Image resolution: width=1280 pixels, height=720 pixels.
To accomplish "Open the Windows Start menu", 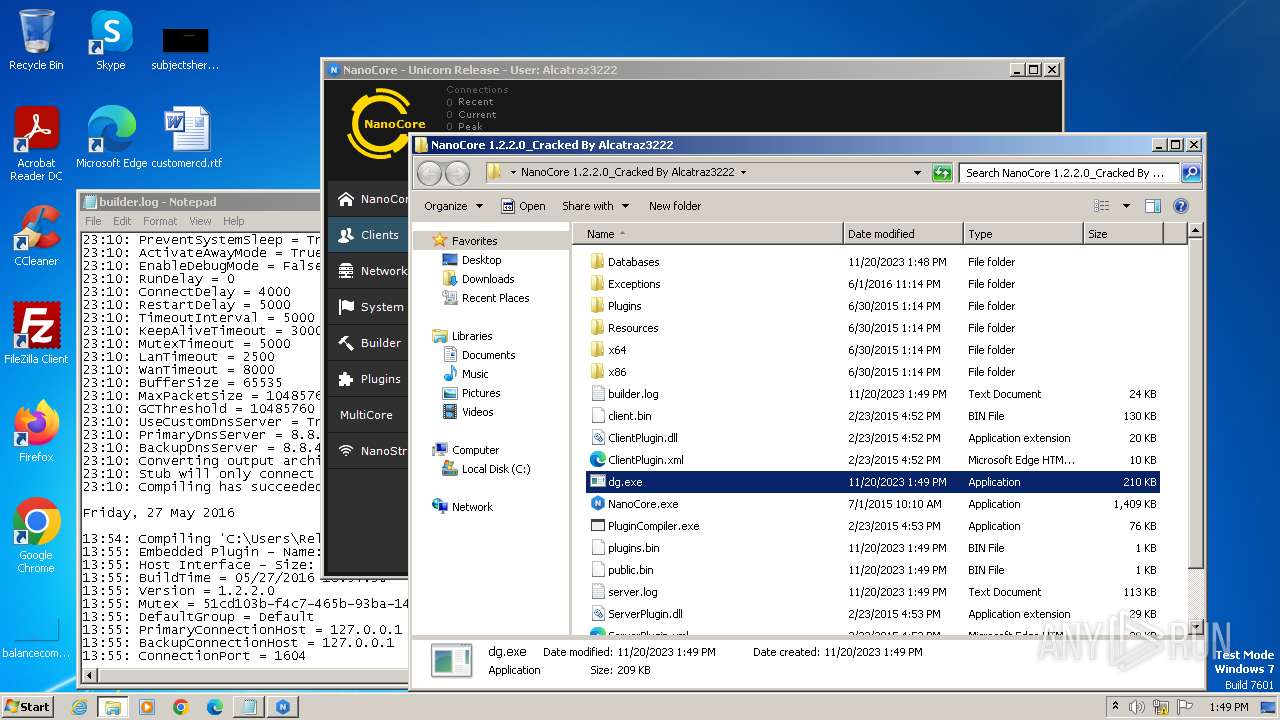I will click(x=28, y=706).
